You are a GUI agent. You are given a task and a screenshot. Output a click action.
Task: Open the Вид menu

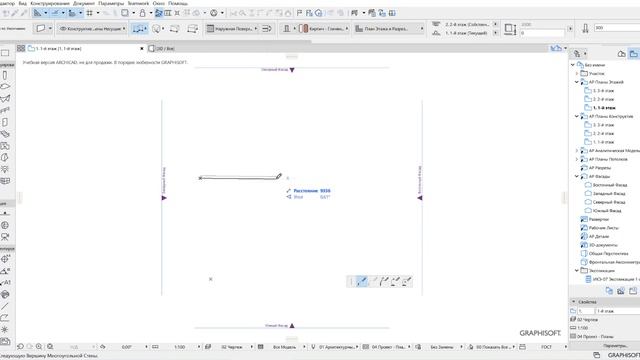[23, 3]
